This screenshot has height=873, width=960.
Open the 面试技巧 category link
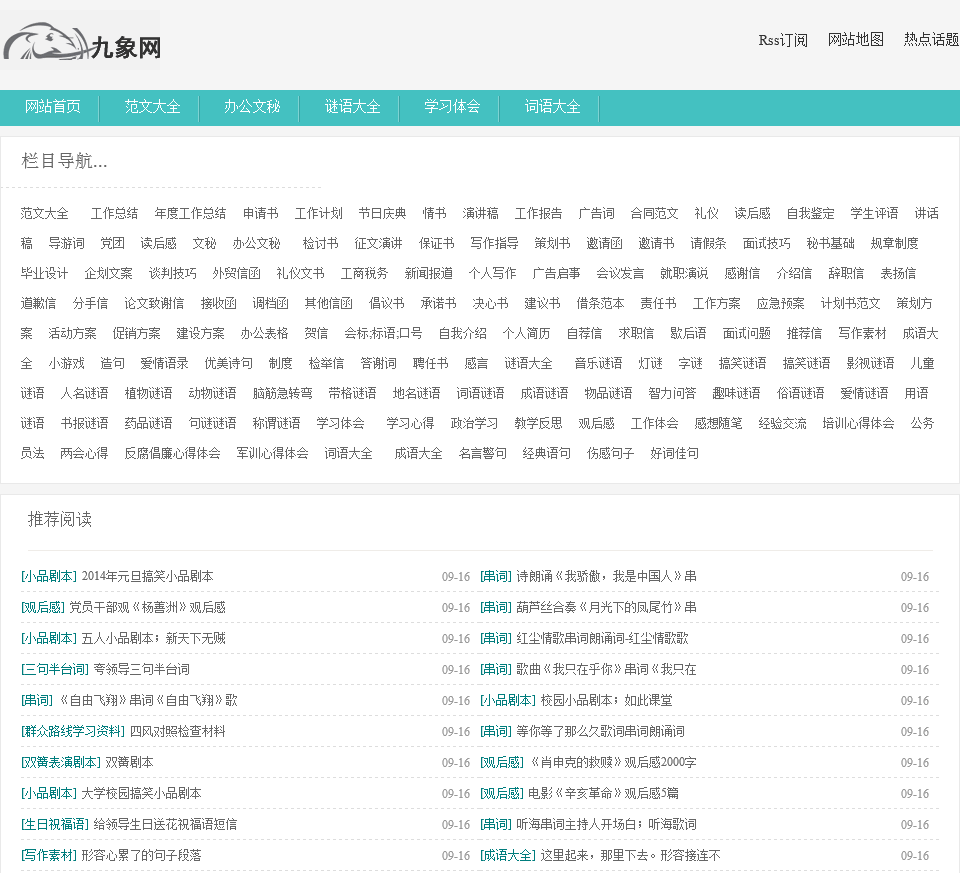pos(767,243)
